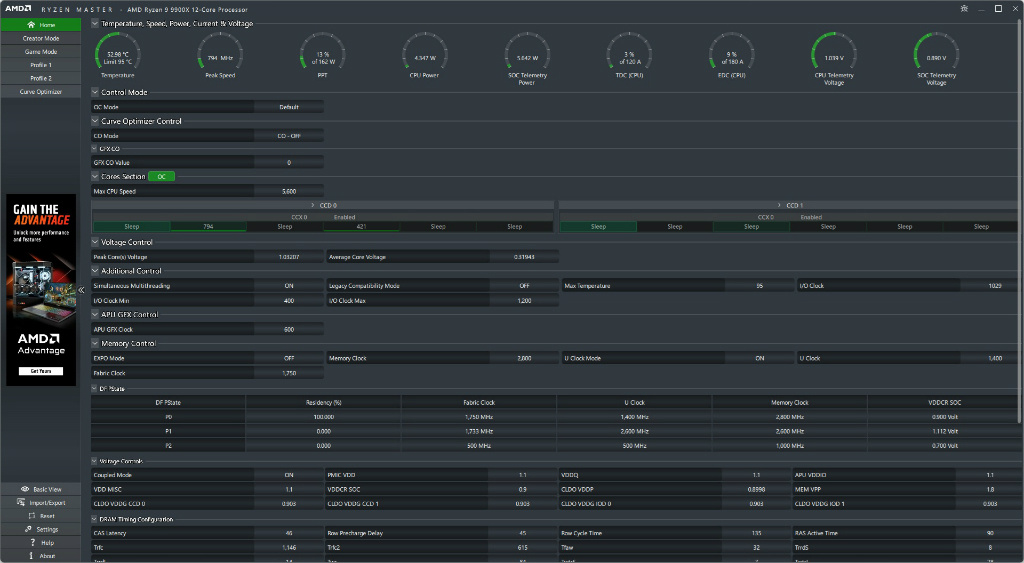The height and width of the screenshot is (563, 1024).
Task: Click the Help question mark icon
Action: (32, 543)
